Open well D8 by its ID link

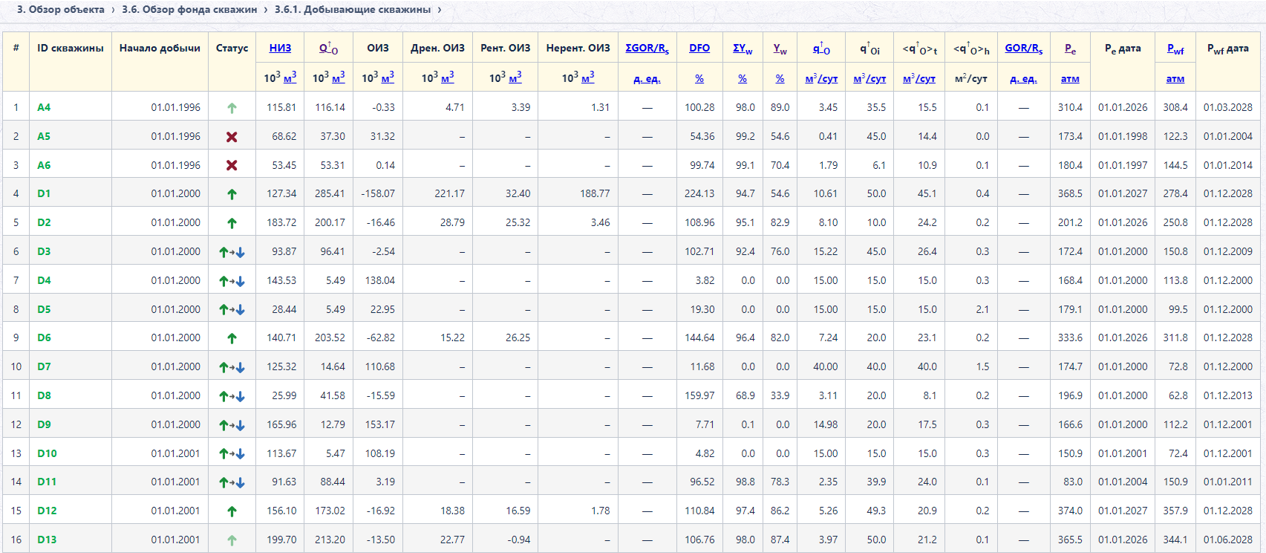click(44, 396)
